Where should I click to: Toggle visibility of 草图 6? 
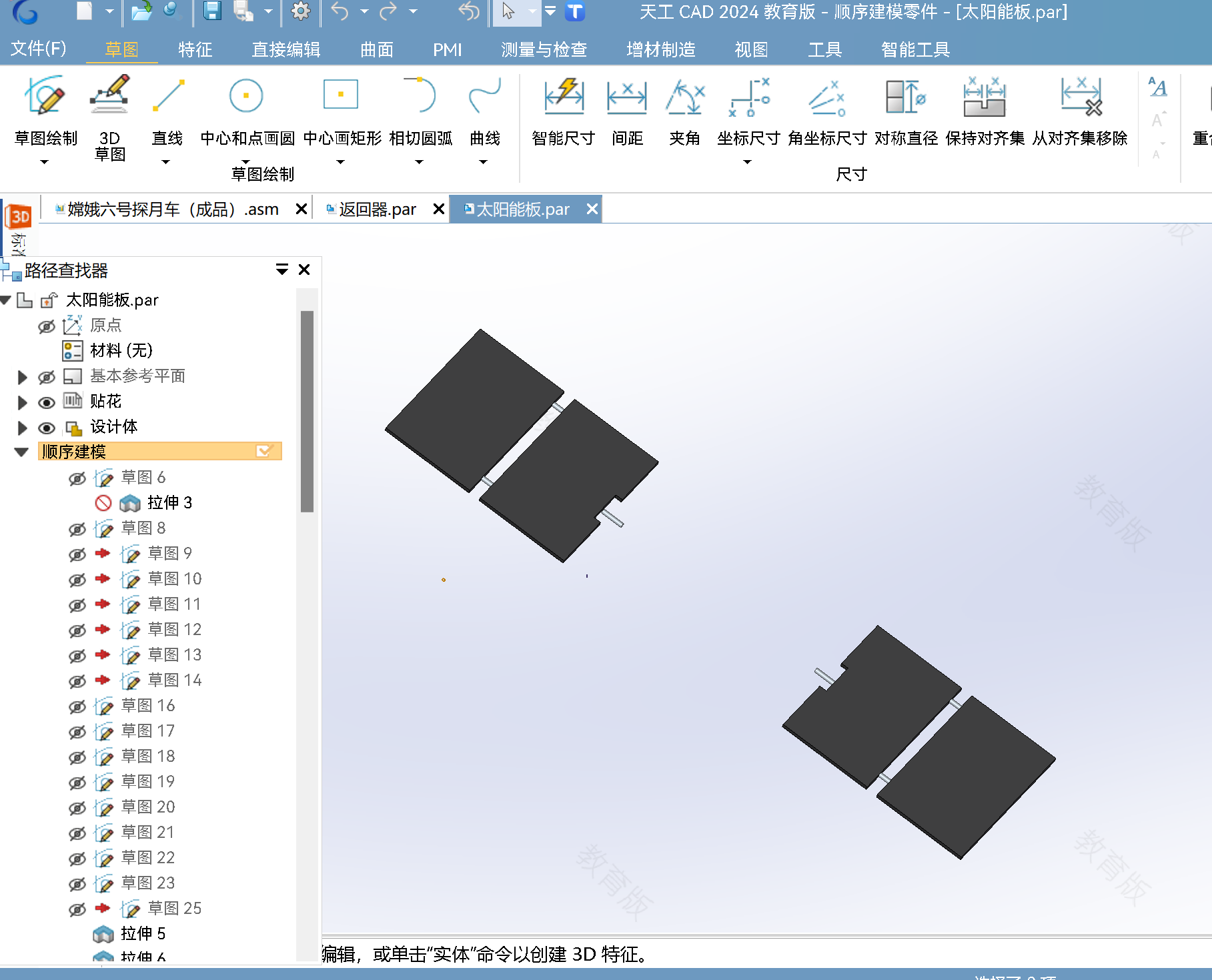[x=77, y=478]
